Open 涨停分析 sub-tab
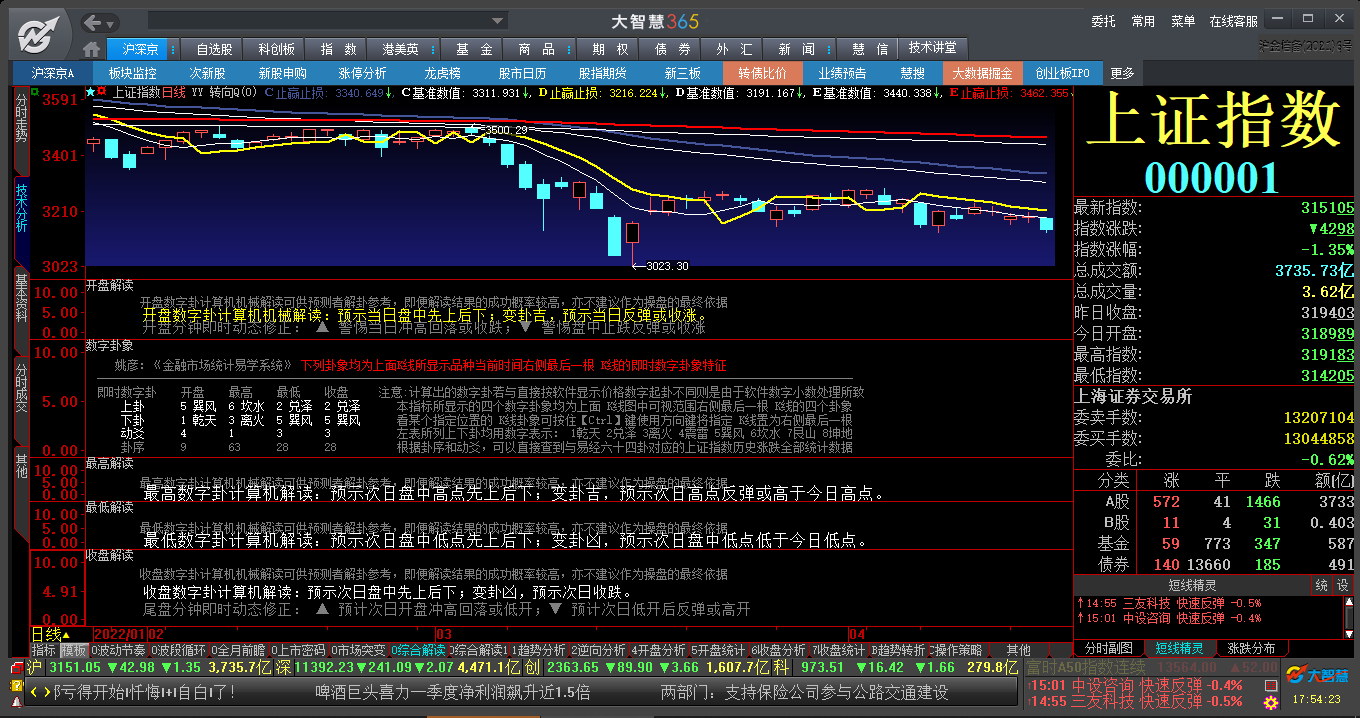This screenshot has width=1360, height=718. 362,73
